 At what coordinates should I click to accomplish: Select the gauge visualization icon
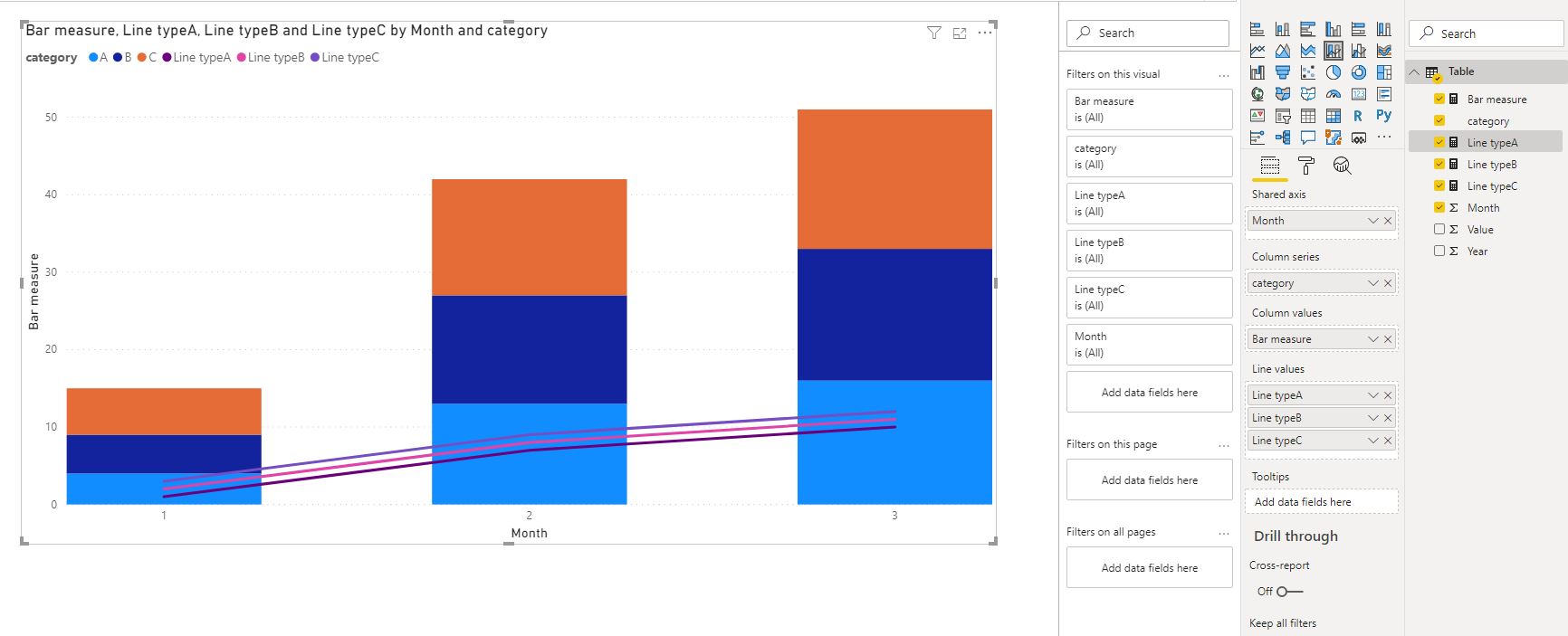point(1334,94)
